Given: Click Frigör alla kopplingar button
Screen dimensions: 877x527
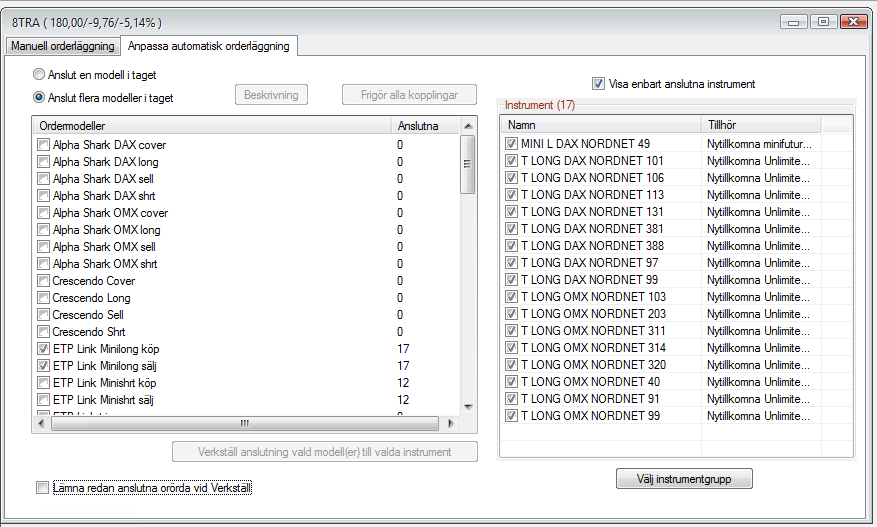Looking at the screenshot, I should [x=401, y=95].
